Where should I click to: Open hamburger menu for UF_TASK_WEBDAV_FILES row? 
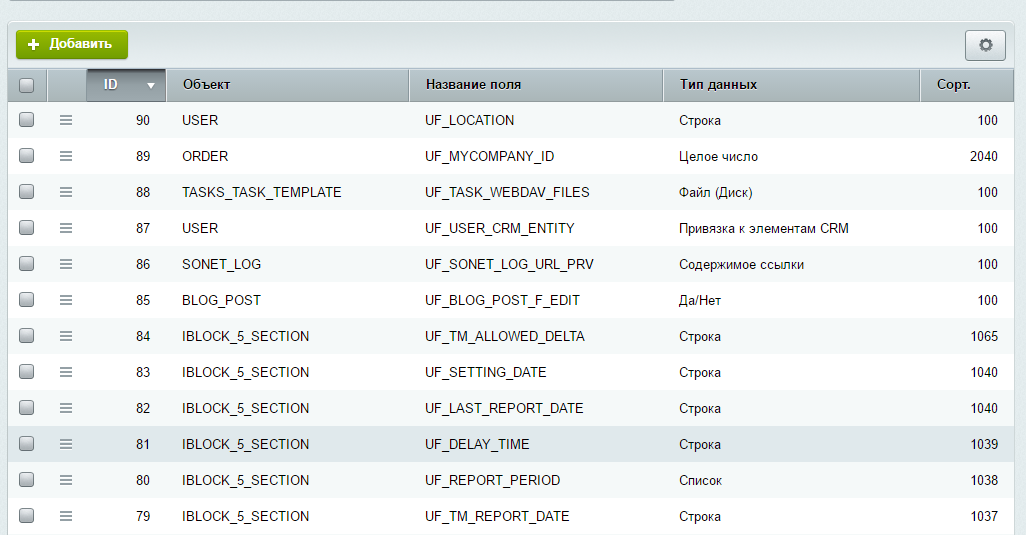tap(66, 192)
